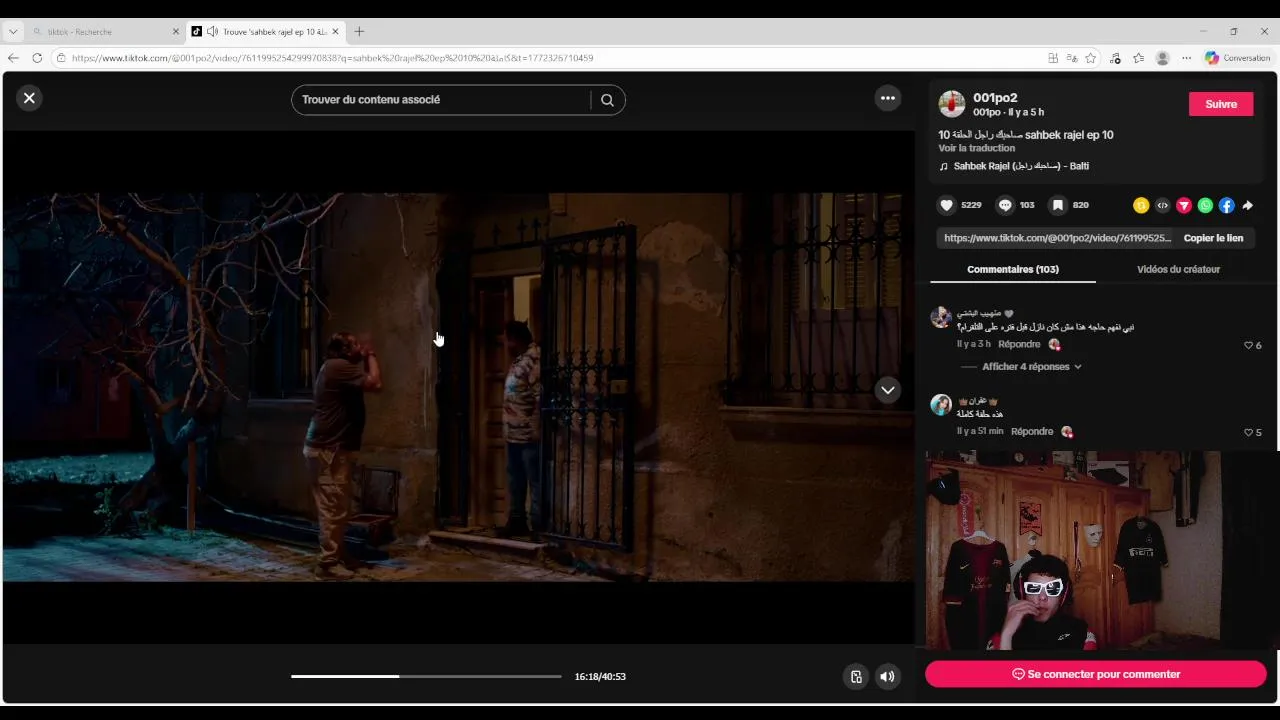Open the three-dots more options on video
1280x720 pixels.
click(887, 98)
